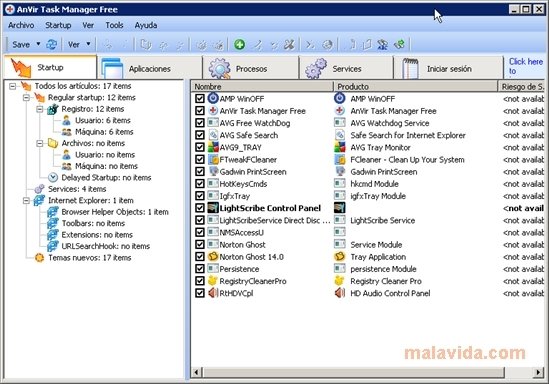Viewport: 549px width, 384px height.
Task: Toggle the LightScribe Control Panel checkbox
Action: pos(200,208)
